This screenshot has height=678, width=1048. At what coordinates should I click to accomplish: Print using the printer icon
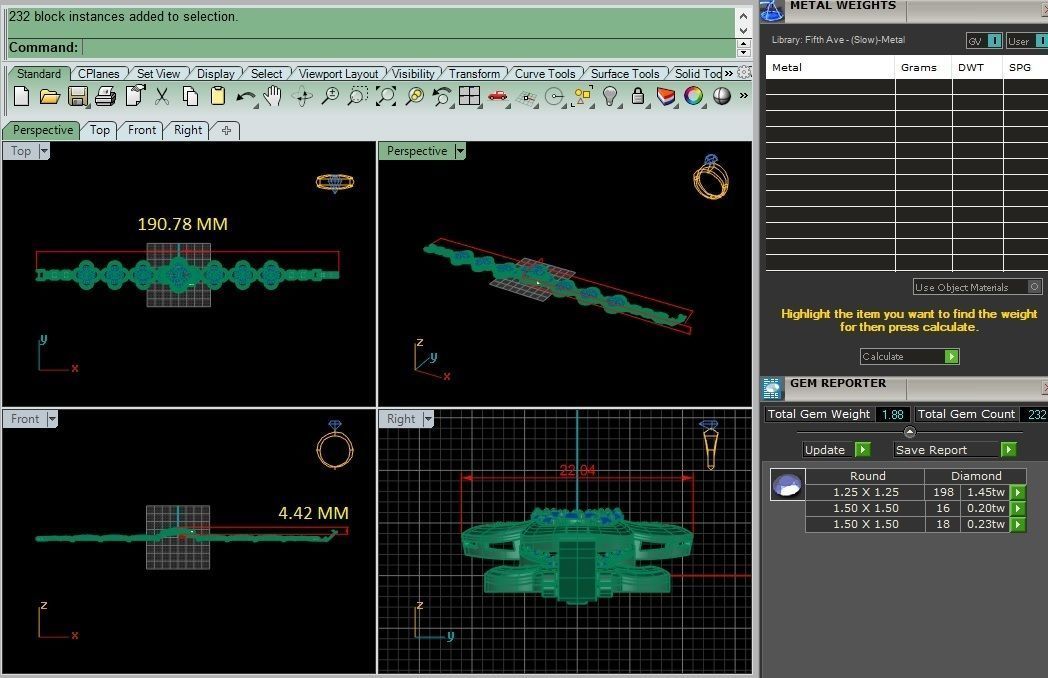coord(105,97)
